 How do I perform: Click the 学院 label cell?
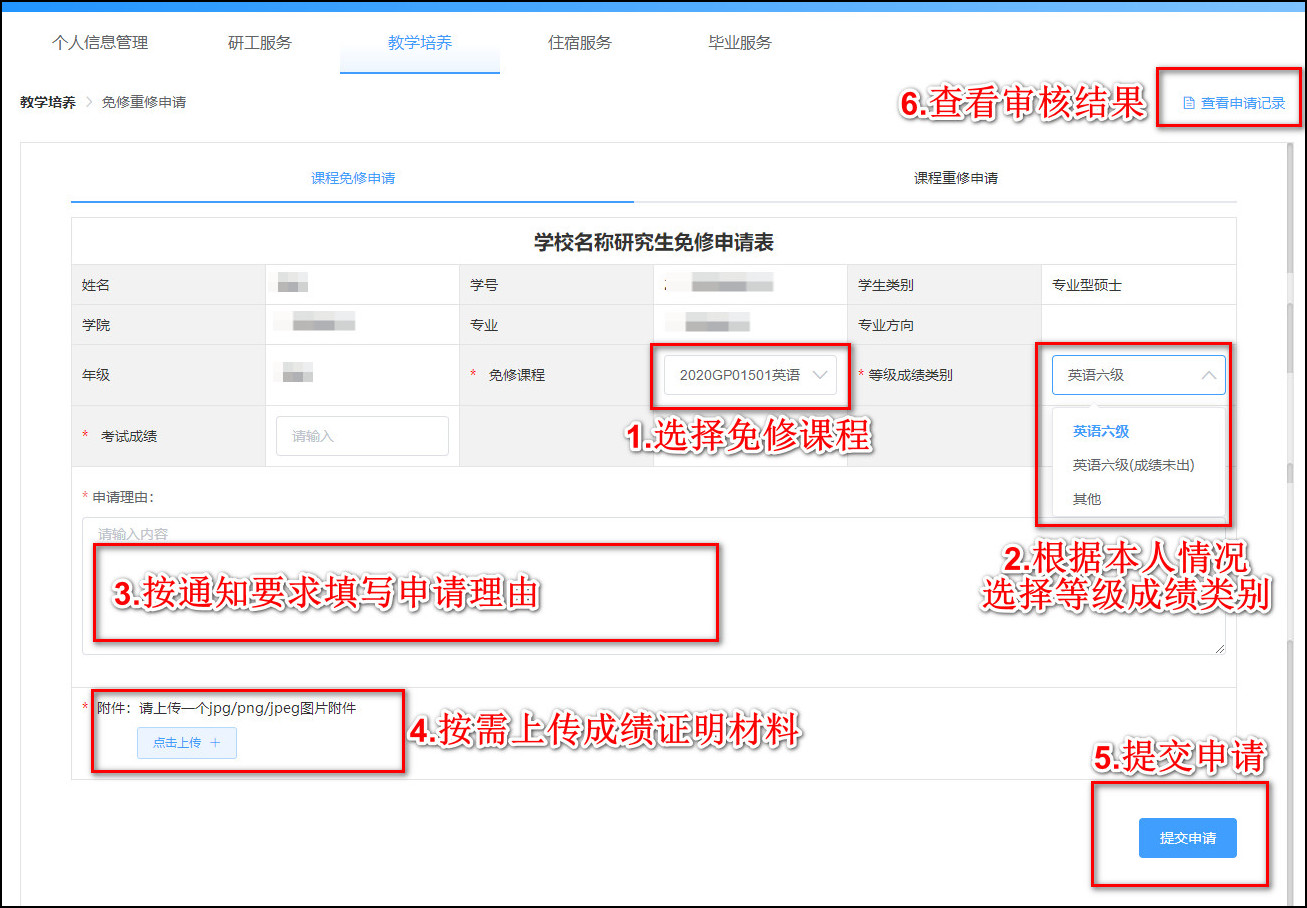168,325
